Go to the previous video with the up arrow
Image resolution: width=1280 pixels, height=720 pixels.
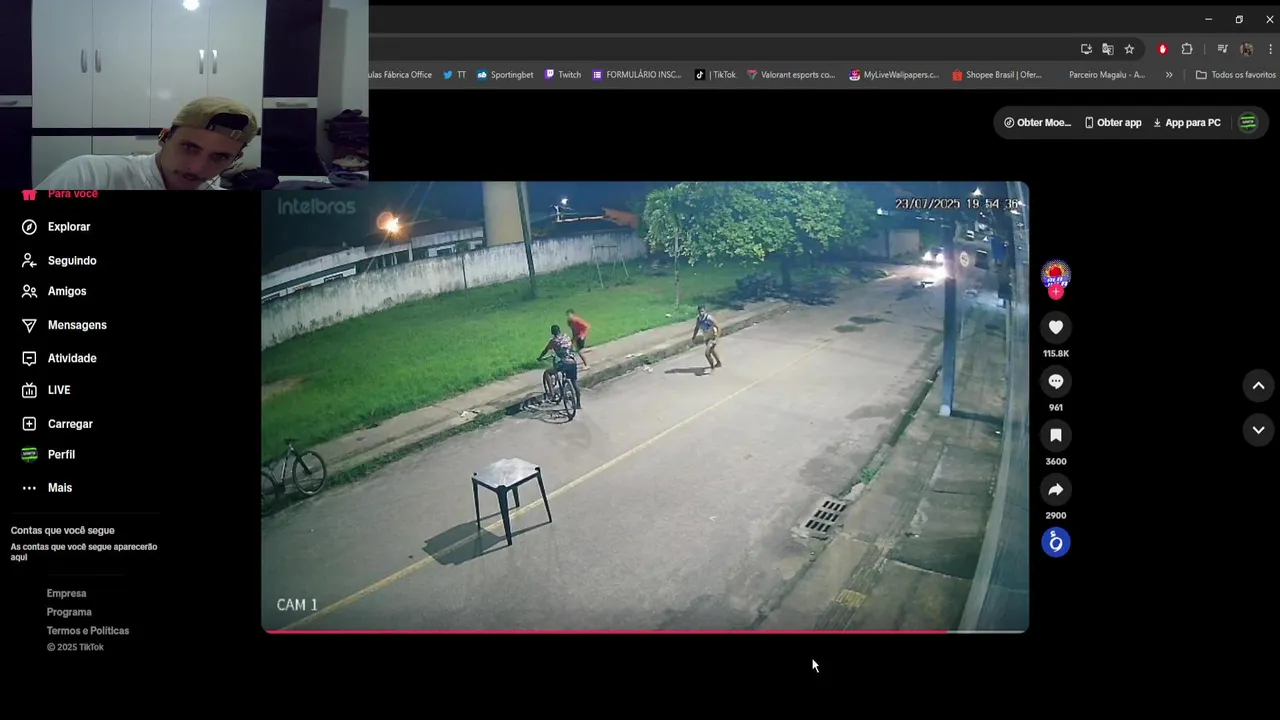pos(1258,386)
